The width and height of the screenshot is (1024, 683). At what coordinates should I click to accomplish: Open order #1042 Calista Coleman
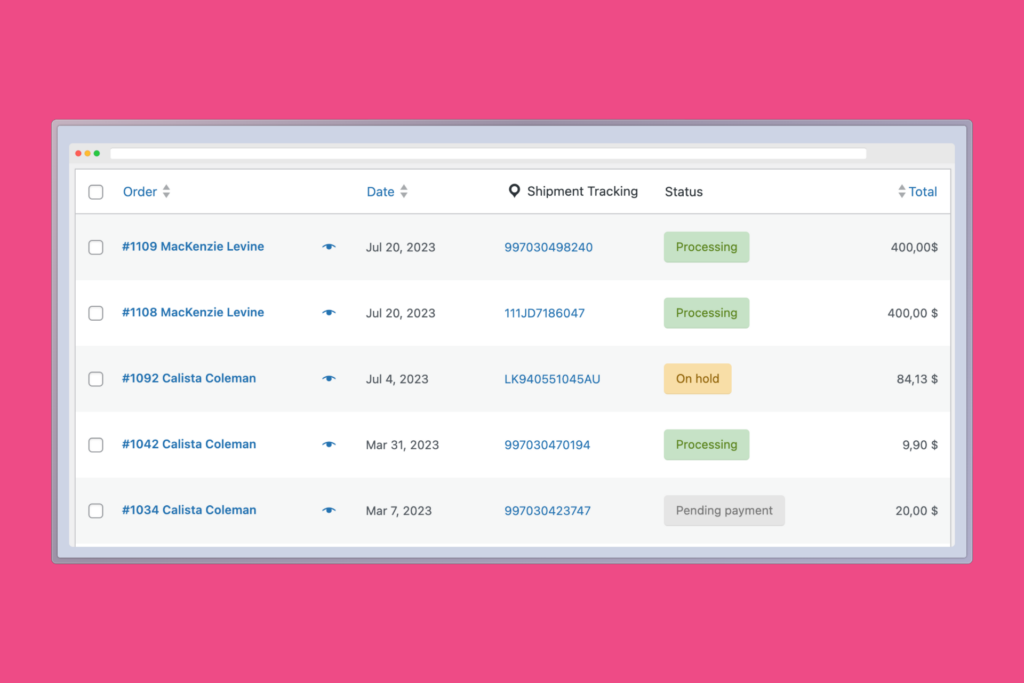(189, 445)
